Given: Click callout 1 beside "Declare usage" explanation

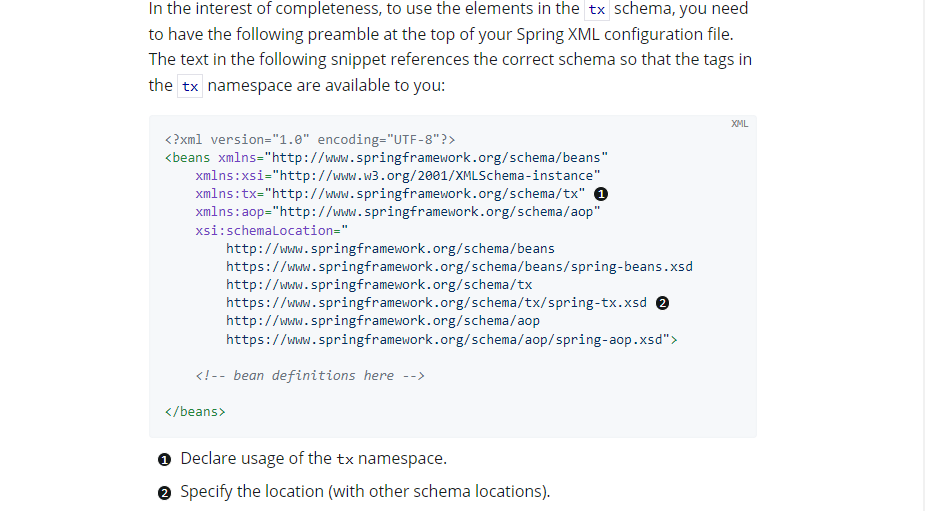Looking at the screenshot, I should point(165,459).
